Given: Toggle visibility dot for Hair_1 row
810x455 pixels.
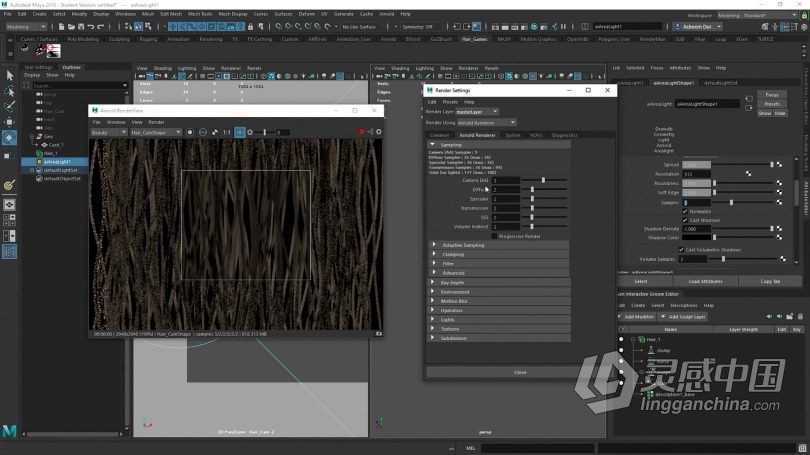Looking at the screenshot, I should [x=621, y=339].
